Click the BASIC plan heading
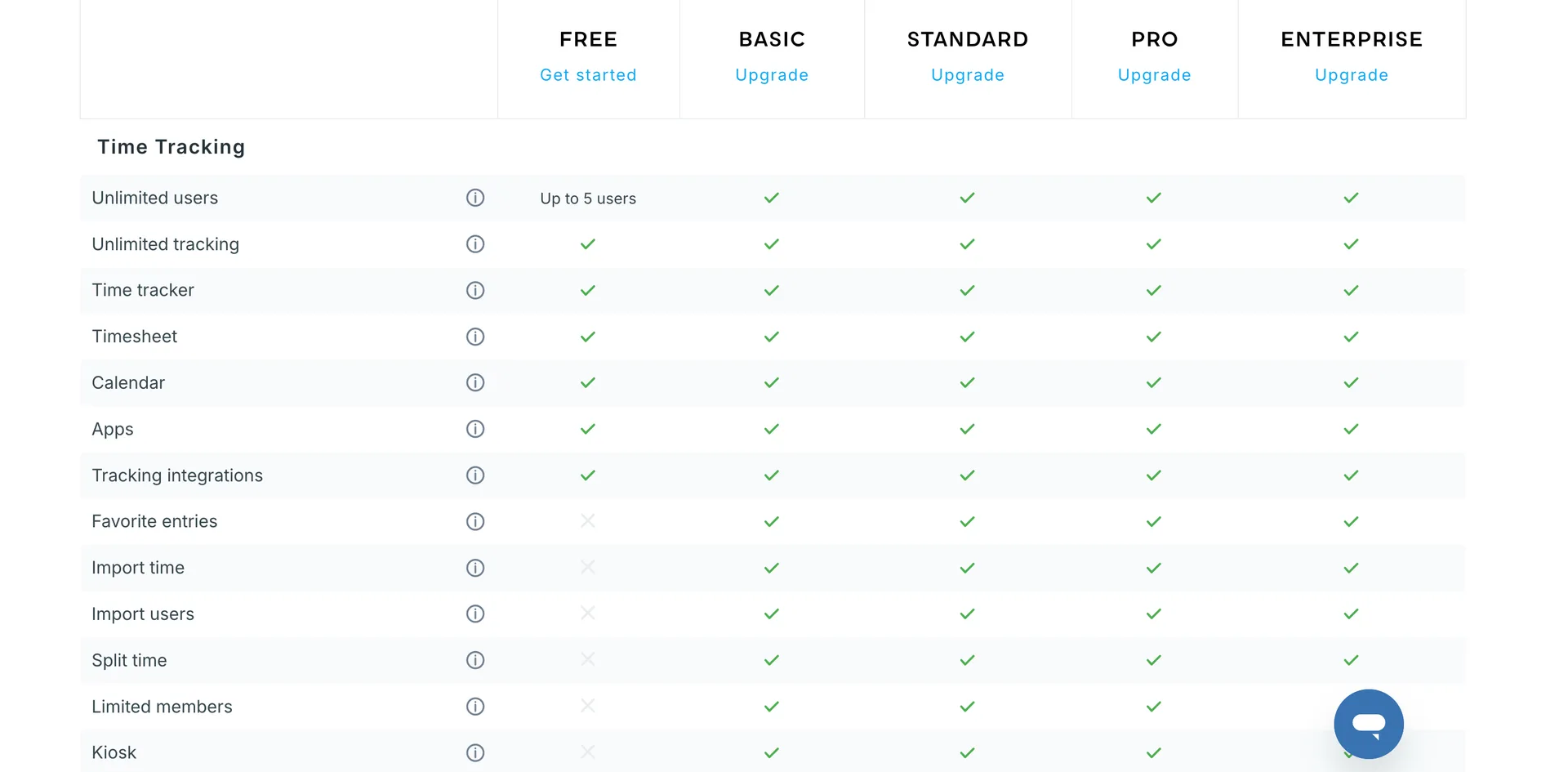 772,39
